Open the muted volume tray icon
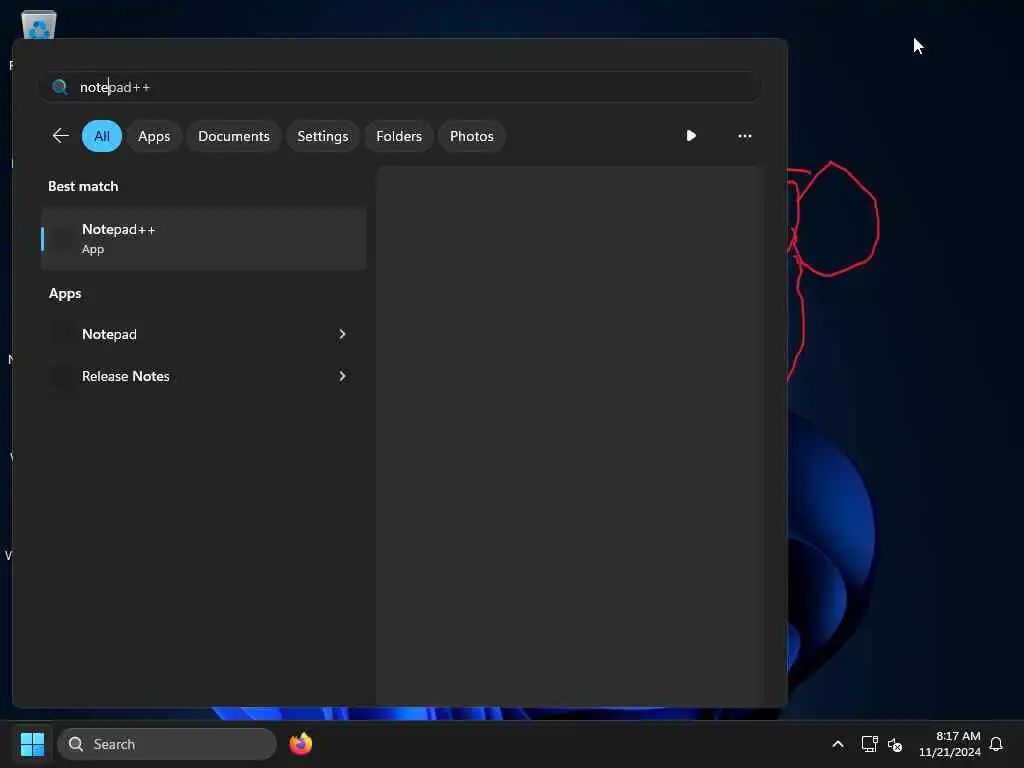Viewport: 1024px width, 768px height. click(x=895, y=744)
